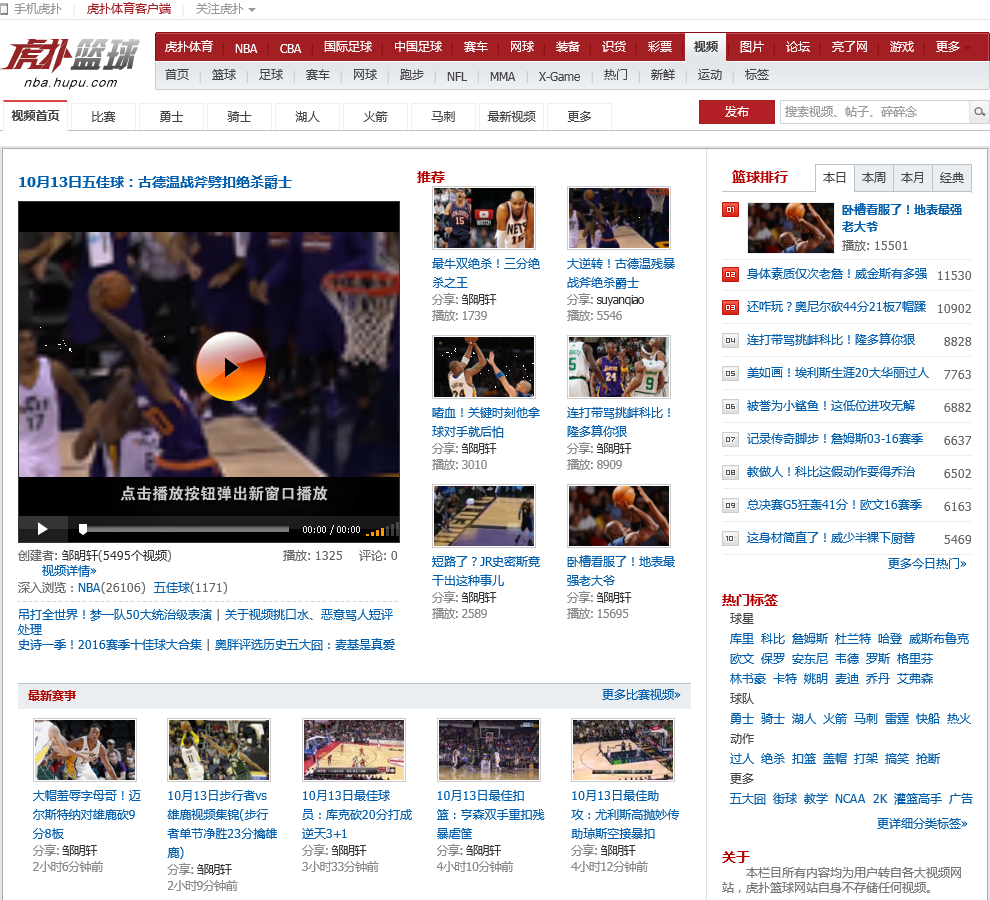
Task: Click the red 发布 button
Action: [737, 112]
